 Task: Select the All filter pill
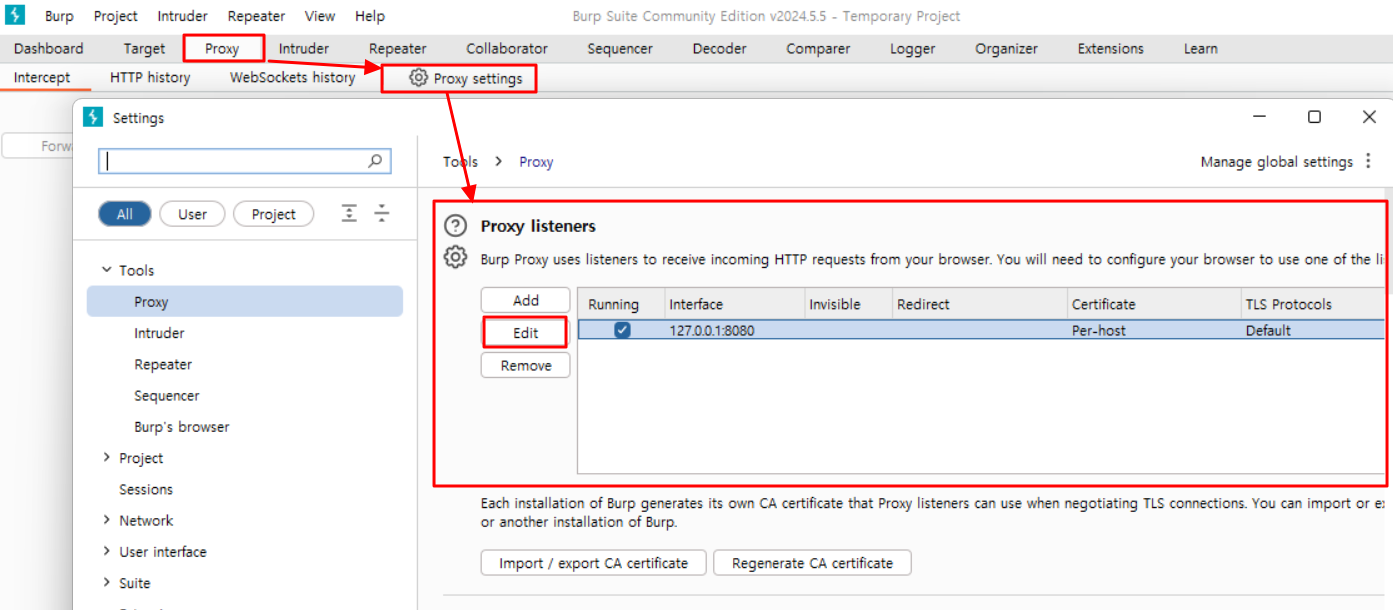pos(124,214)
